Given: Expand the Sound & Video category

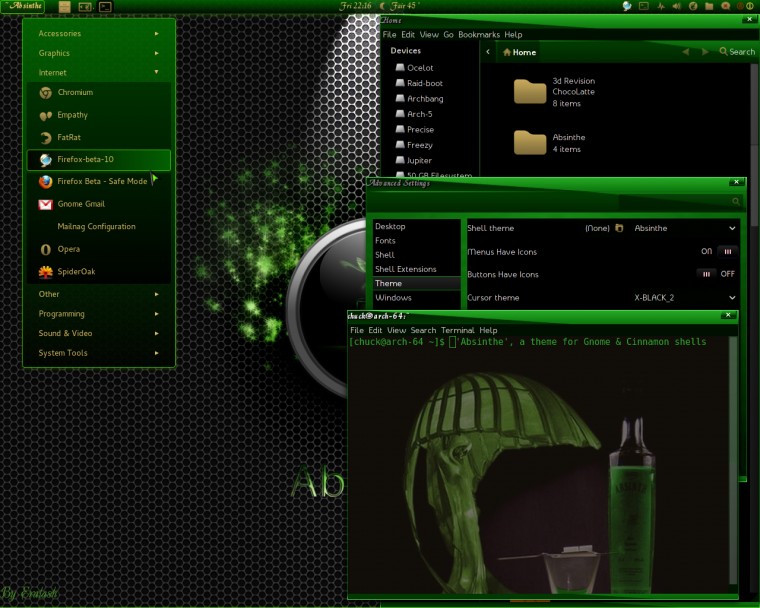Looking at the screenshot, I should (99, 333).
